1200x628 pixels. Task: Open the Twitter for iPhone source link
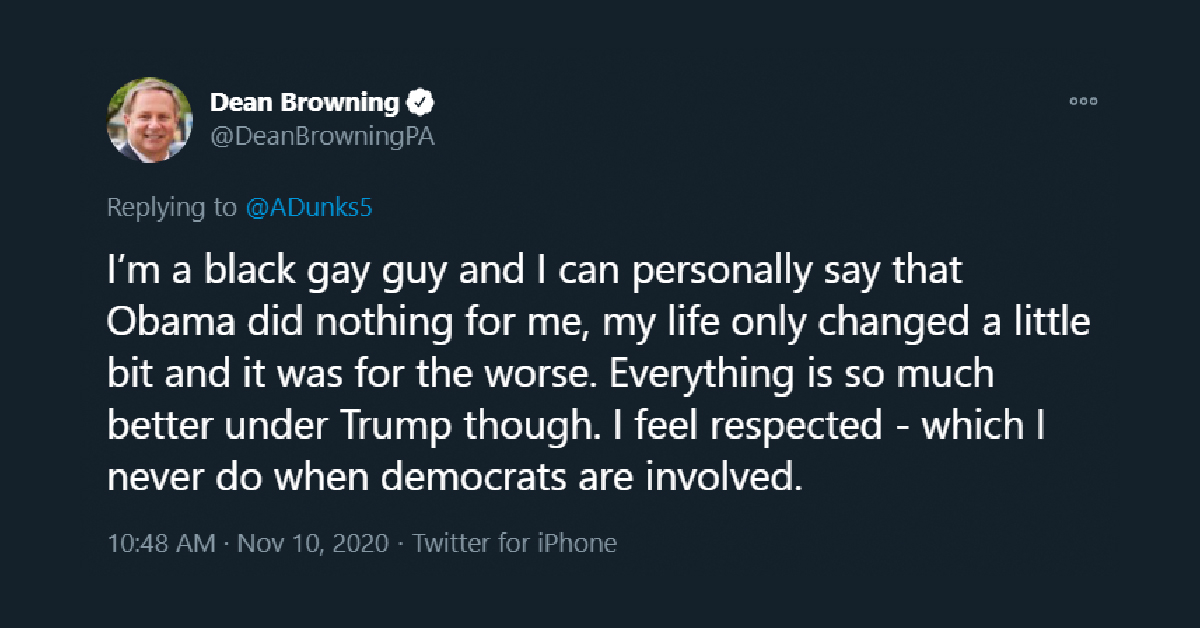click(x=514, y=543)
